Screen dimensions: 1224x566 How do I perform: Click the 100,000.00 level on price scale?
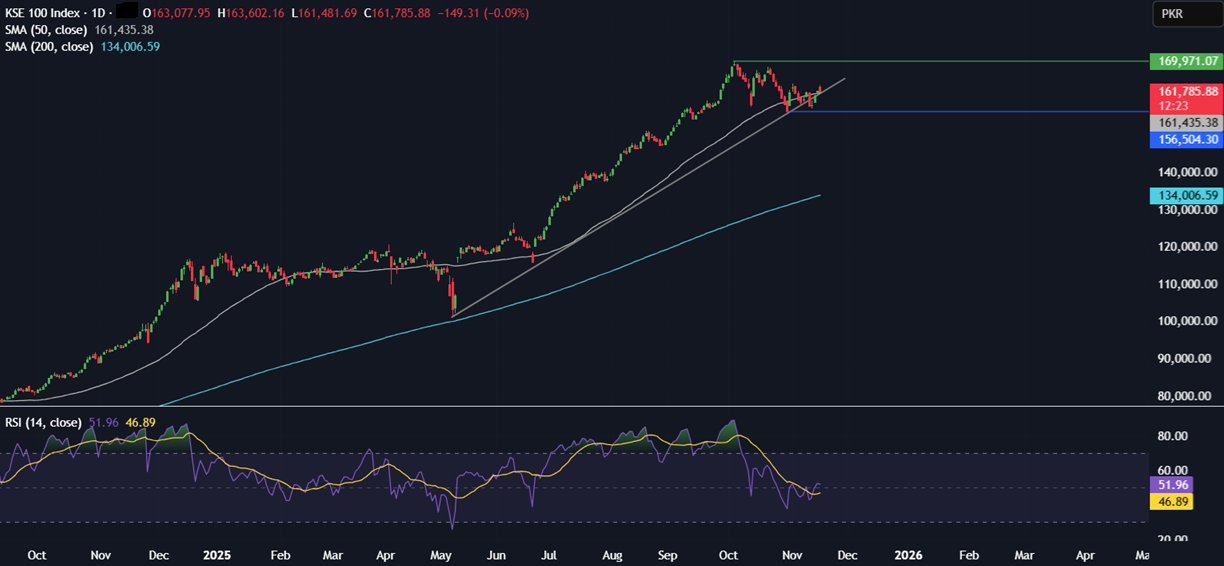pos(1187,321)
